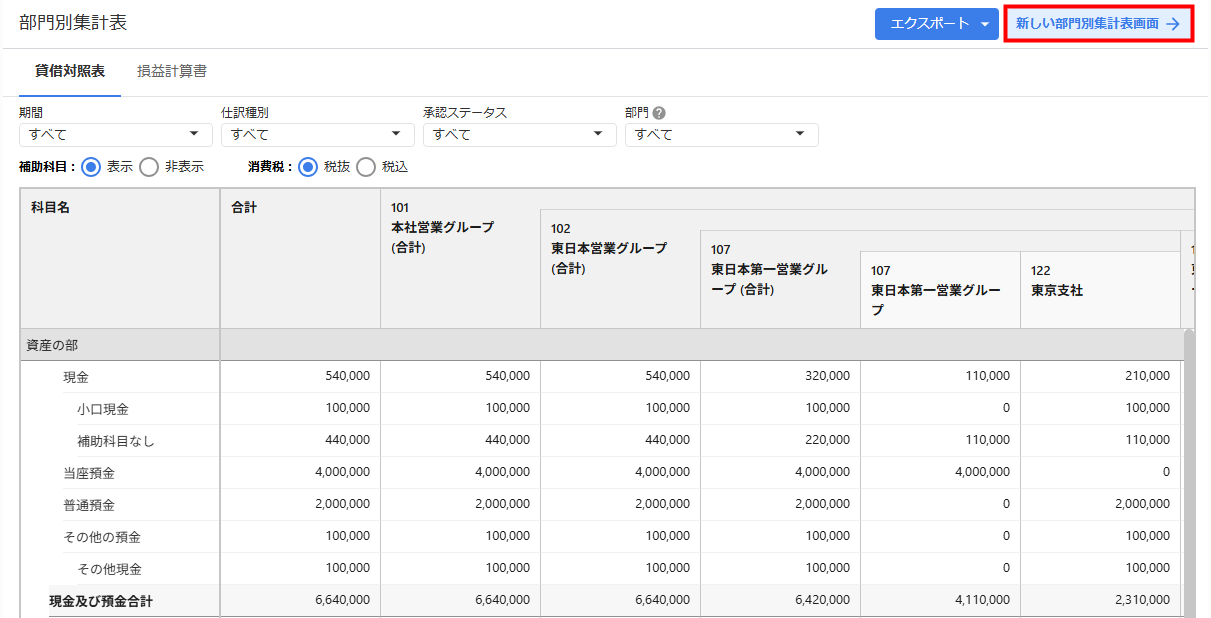Click the 122 東京支社 column header
The width and height of the screenshot is (1211, 618).
[1057, 281]
